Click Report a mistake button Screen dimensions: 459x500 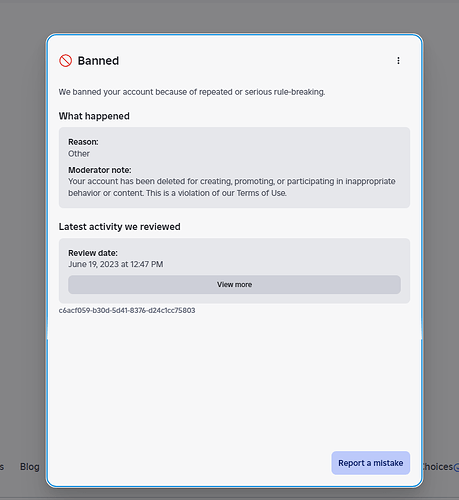371,463
